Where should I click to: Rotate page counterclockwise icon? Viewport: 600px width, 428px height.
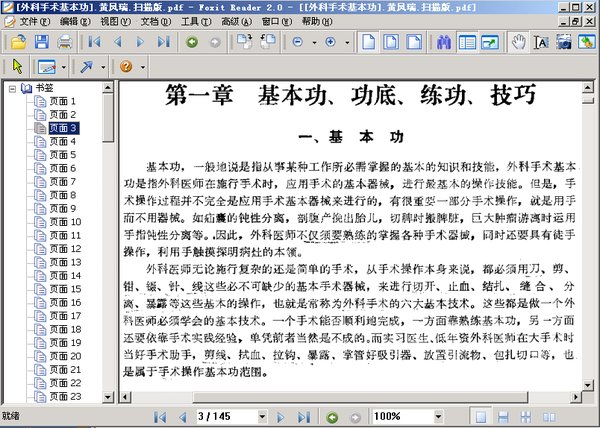tap(268, 41)
